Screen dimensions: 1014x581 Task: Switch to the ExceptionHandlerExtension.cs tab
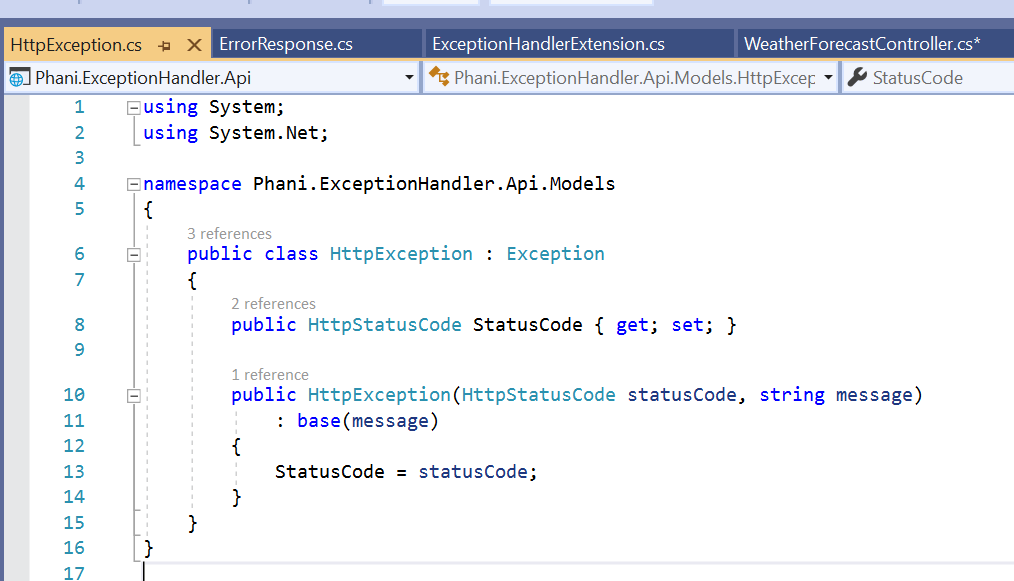pos(548,45)
